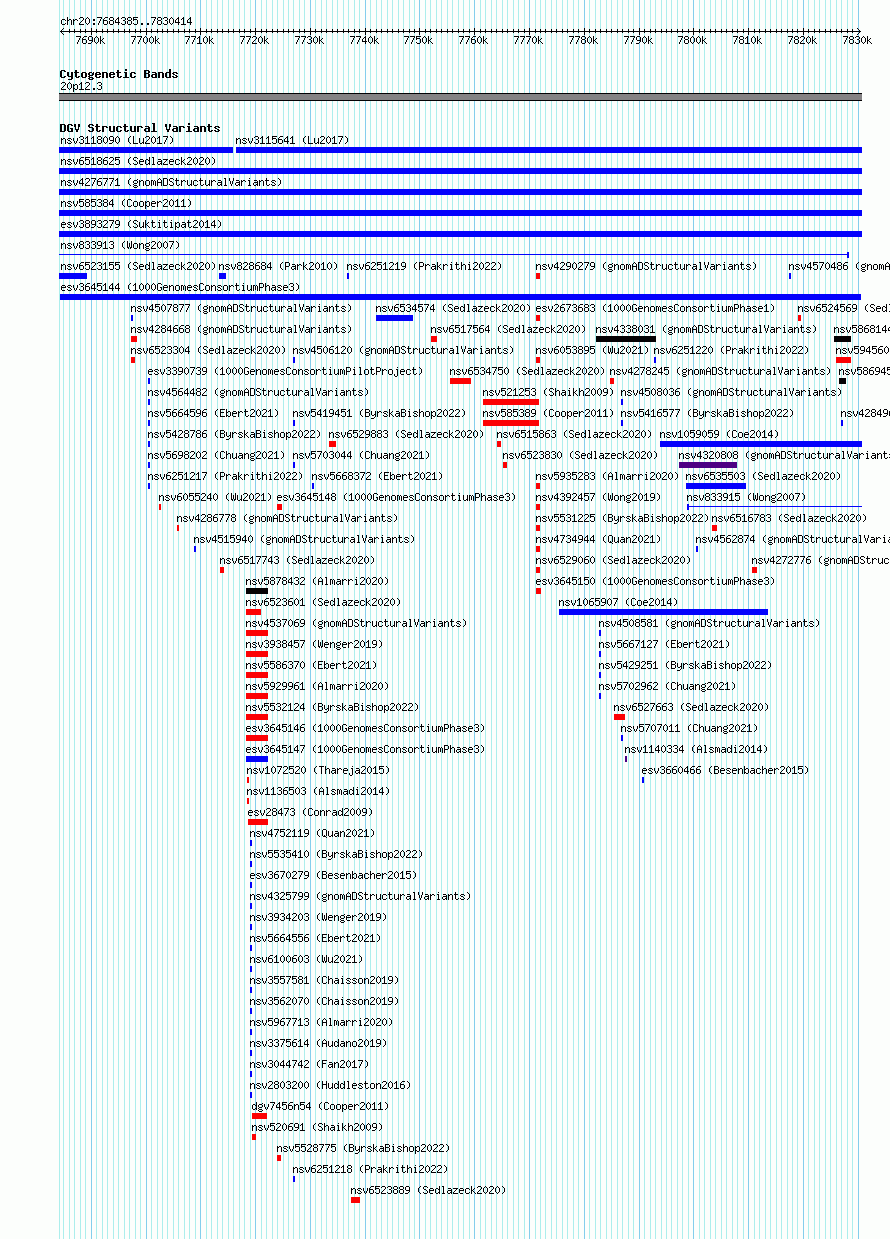Open nsv4276771 gnomAD variant label
The width and height of the screenshot is (890, 1239).
click(x=171, y=182)
